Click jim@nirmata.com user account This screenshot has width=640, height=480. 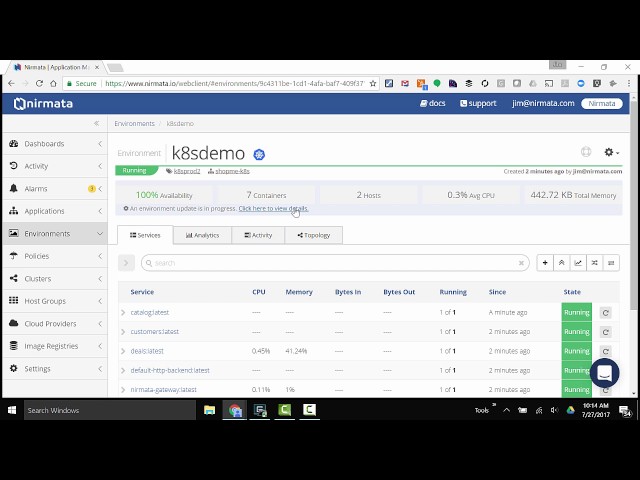pyautogui.click(x=543, y=103)
